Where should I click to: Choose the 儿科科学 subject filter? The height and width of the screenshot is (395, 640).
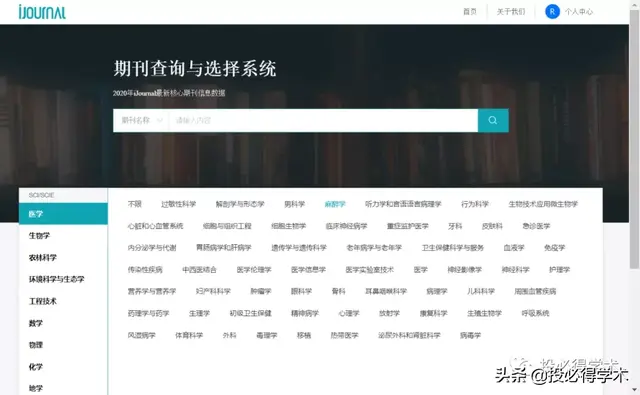click(481, 291)
